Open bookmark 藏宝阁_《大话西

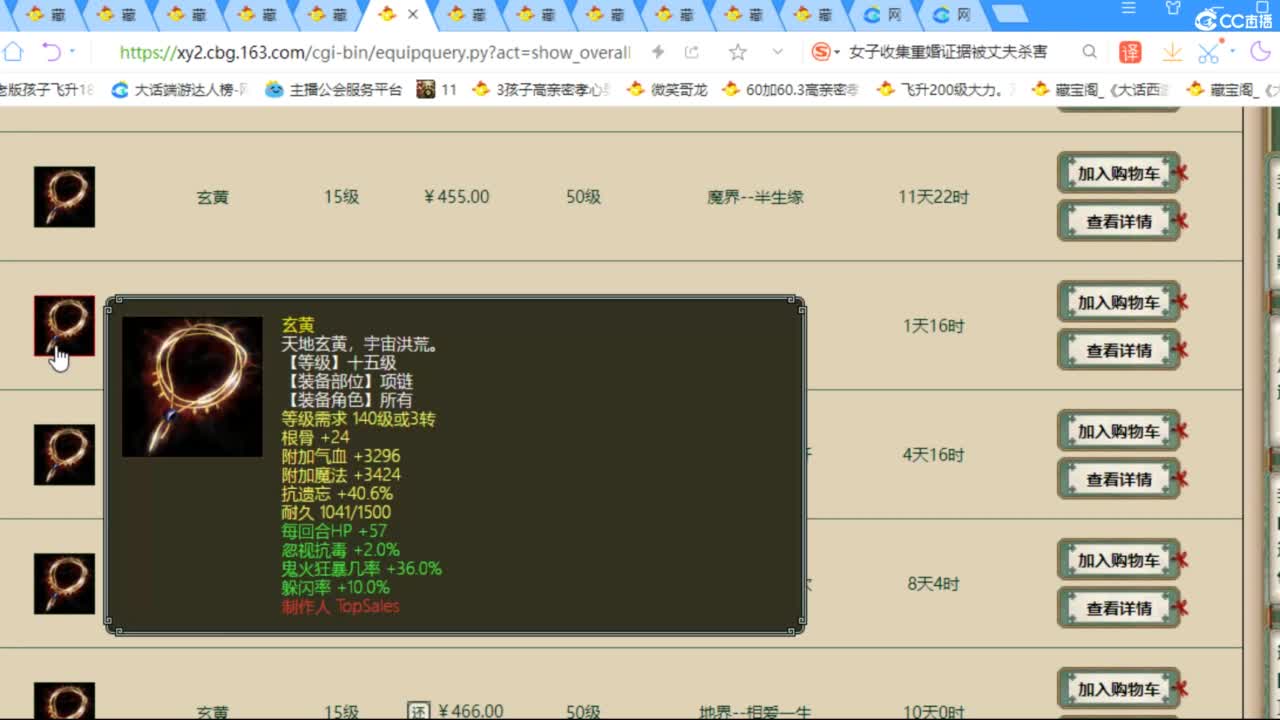(1100, 89)
